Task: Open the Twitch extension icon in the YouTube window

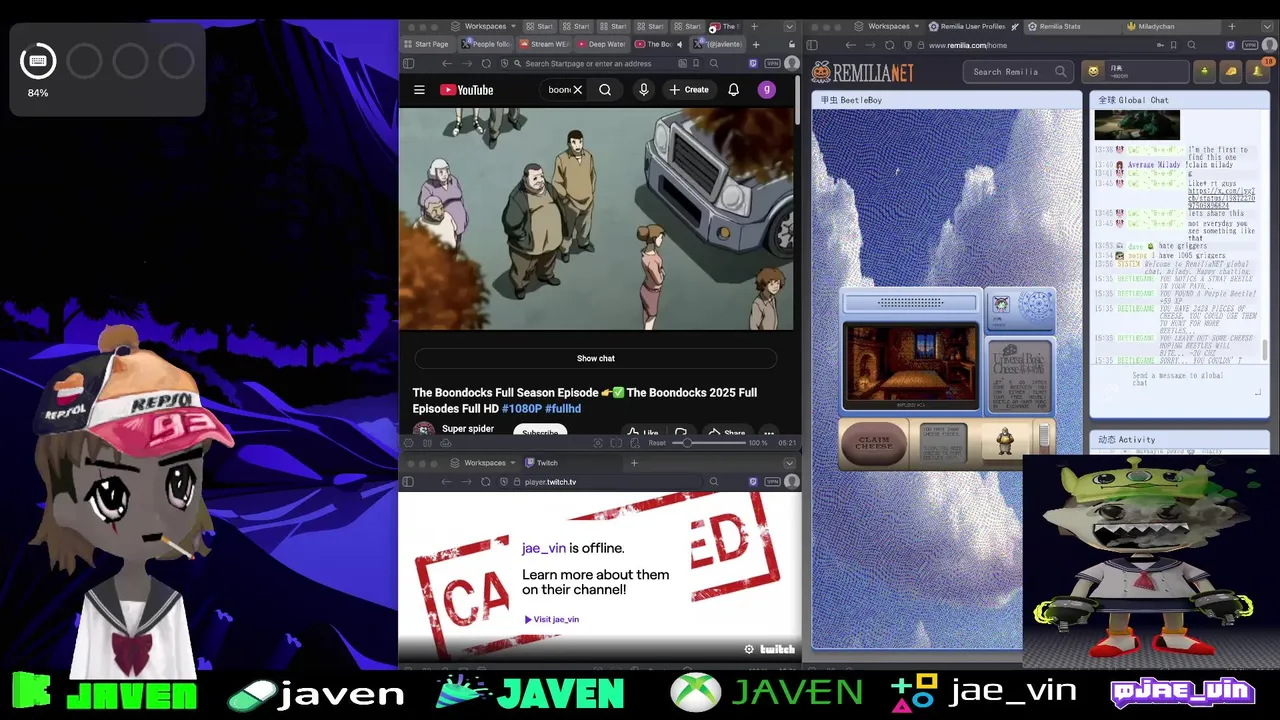Action: pos(753,63)
